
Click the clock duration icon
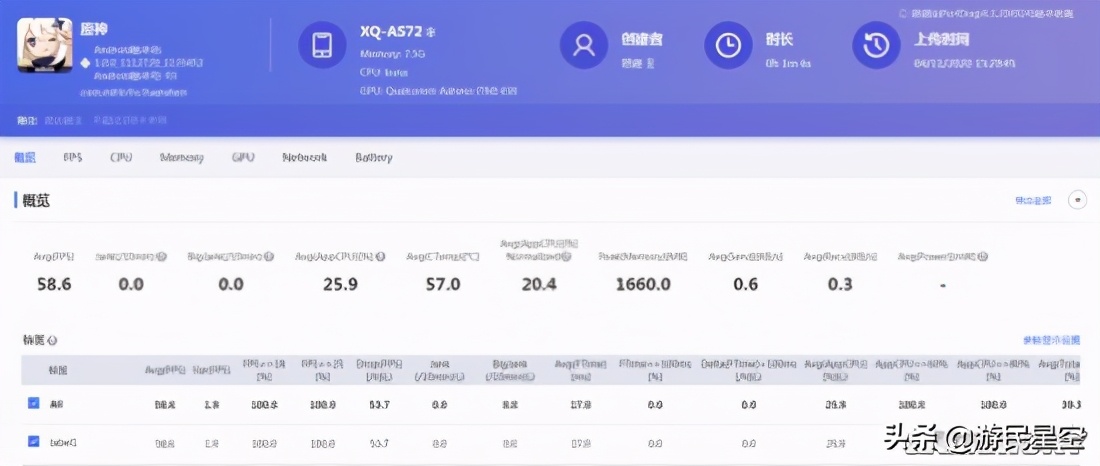pyautogui.click(x=728, y=45)
